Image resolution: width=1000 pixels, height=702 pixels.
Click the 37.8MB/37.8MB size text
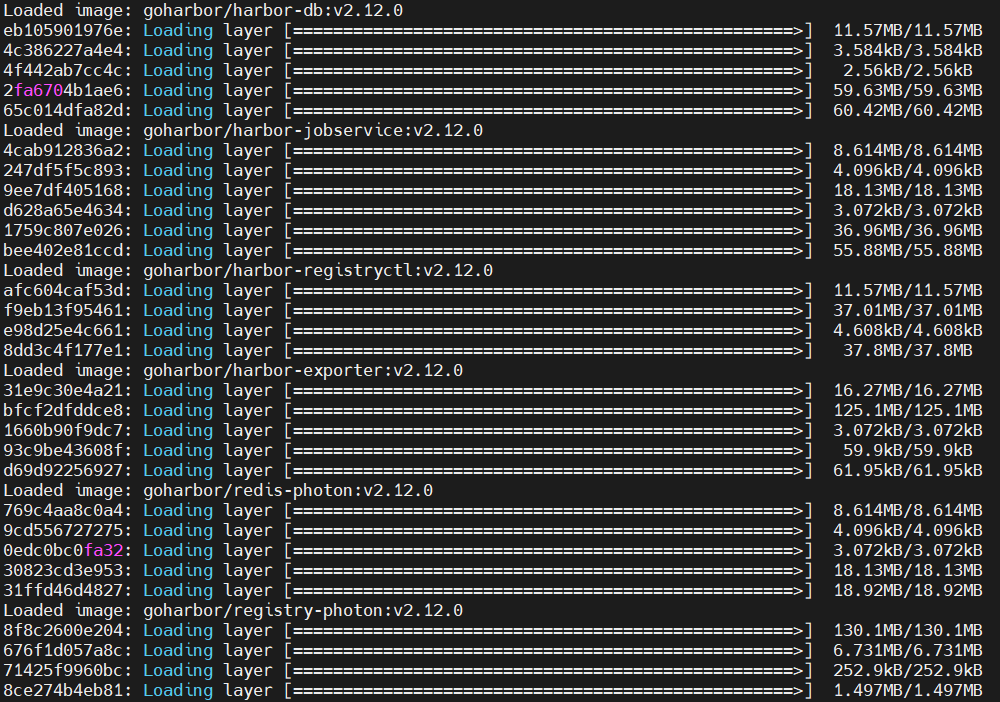click(x=907, y=350)
